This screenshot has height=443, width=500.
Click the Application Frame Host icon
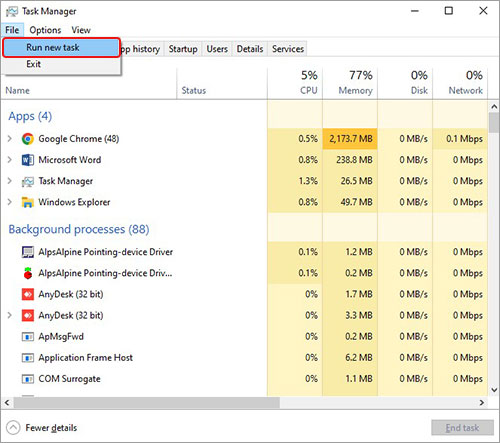click(28, 358)
